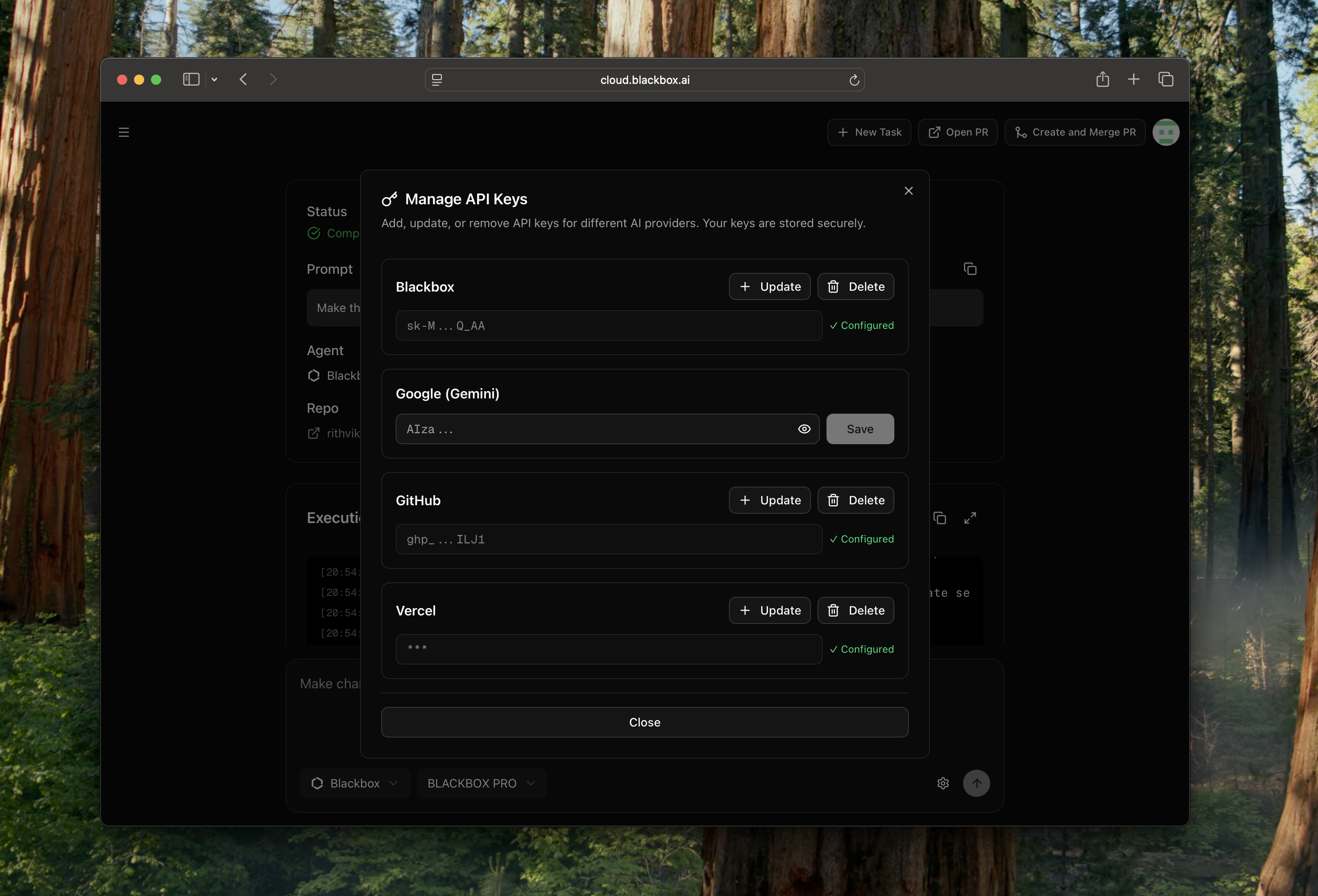Click Open PR

click(x=957, y=132)
